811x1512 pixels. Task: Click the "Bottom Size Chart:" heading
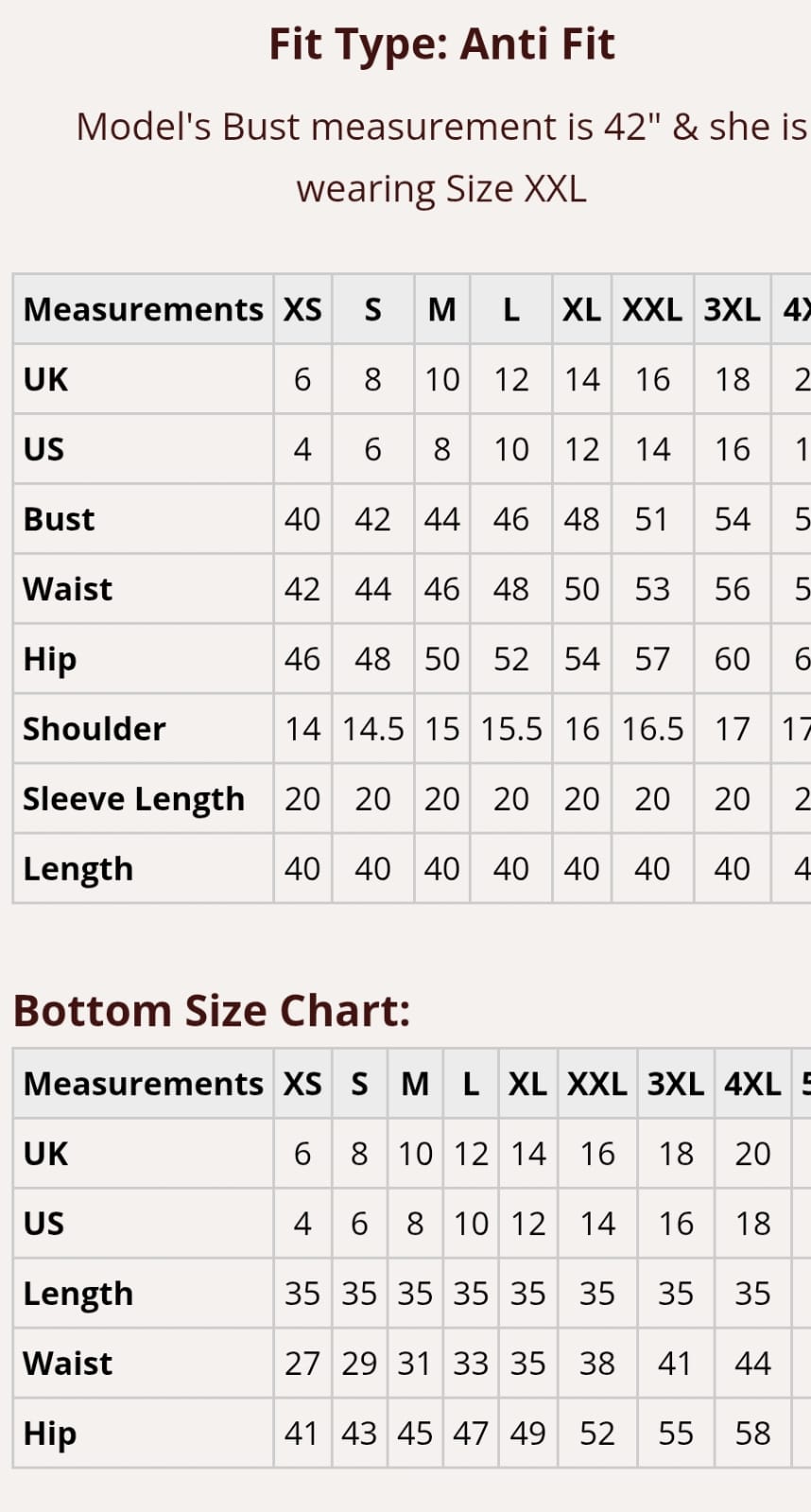212,1011
